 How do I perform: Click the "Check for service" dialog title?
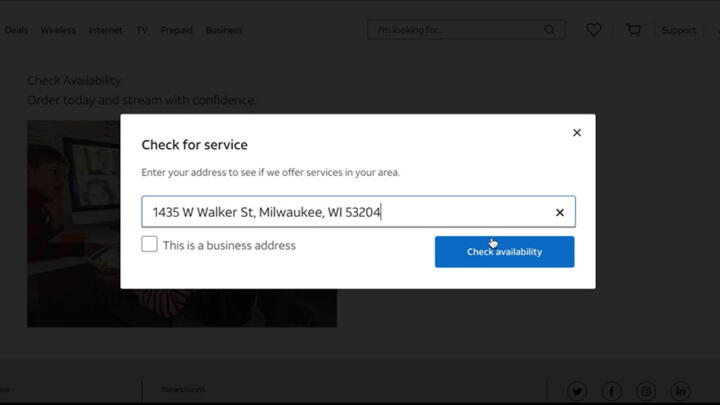point(194,145)
